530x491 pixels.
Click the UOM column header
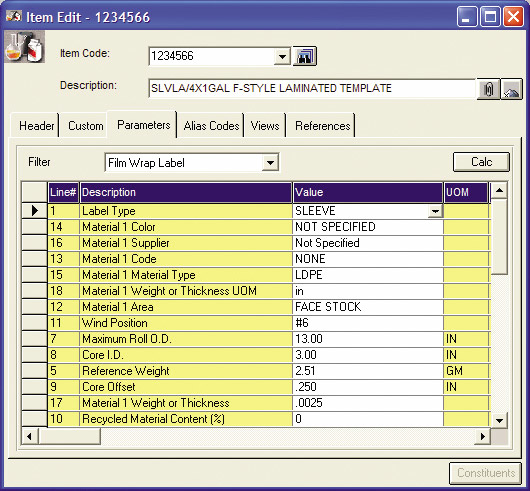(x=466, y=192)
